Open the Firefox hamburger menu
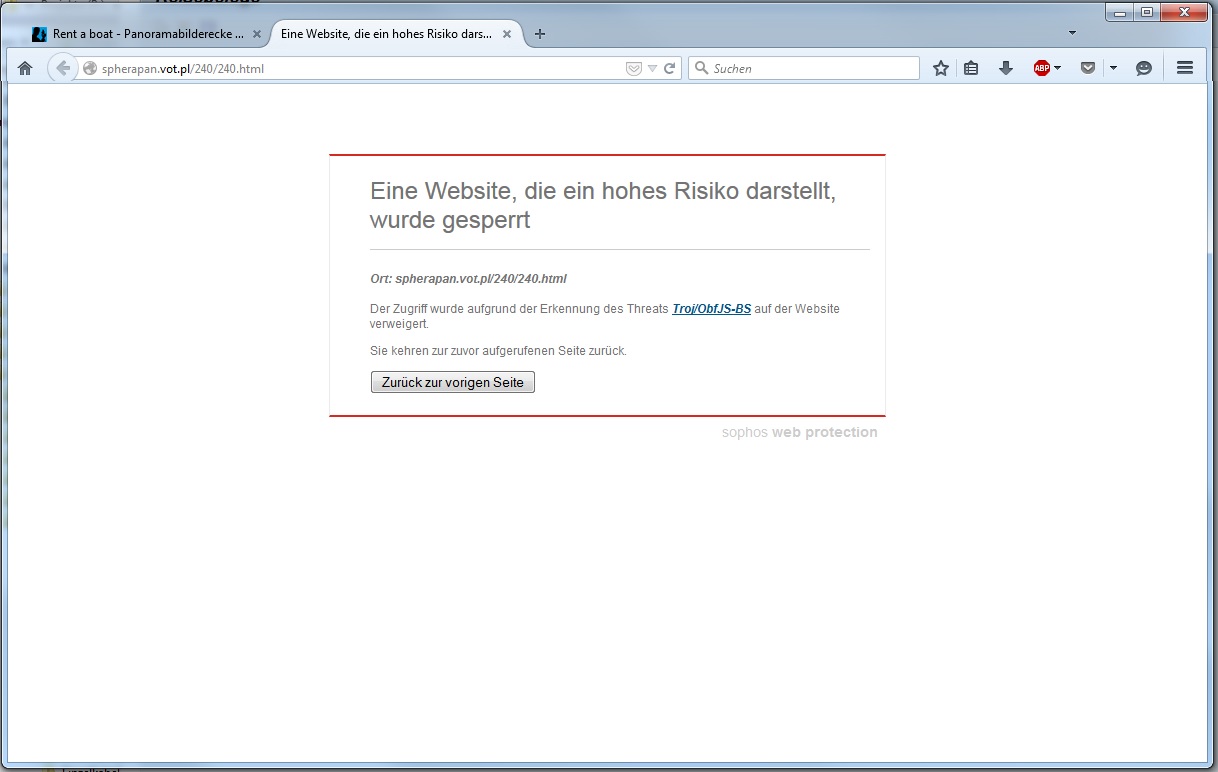The image size is (1218, 772). [1185, 68]
